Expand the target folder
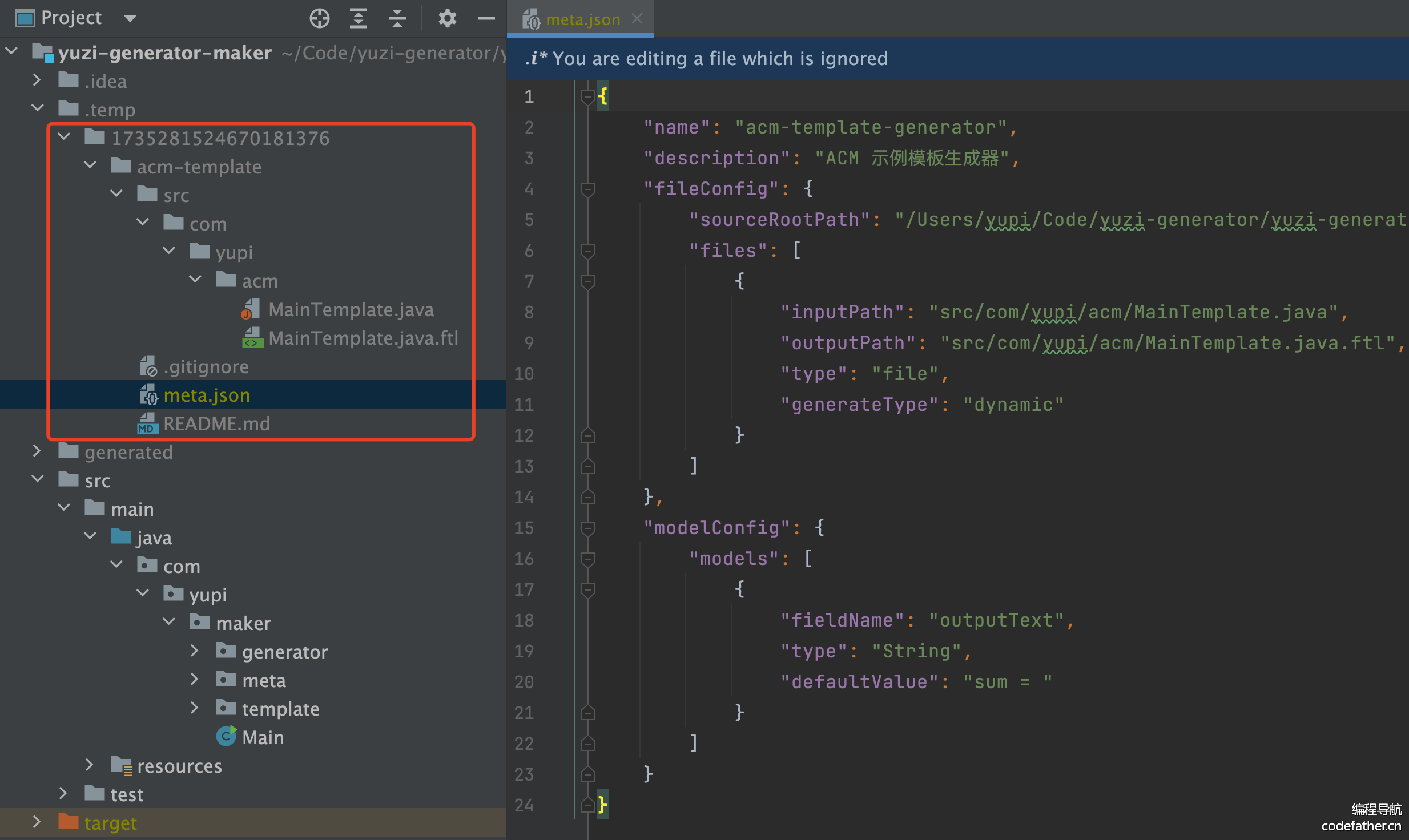1409x840 pixels. coord(37,822)
